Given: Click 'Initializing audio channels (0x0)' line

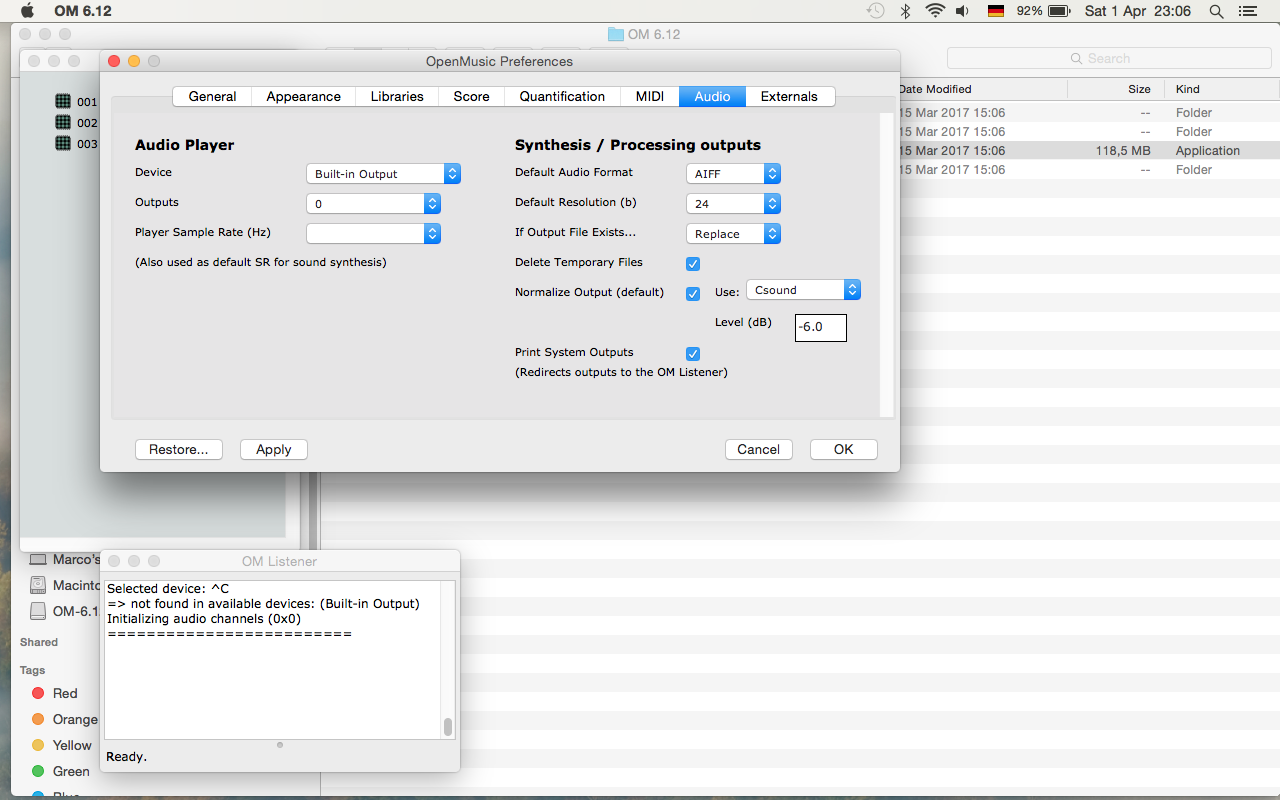Looking at the screenshot, I should tap(204, 619).
